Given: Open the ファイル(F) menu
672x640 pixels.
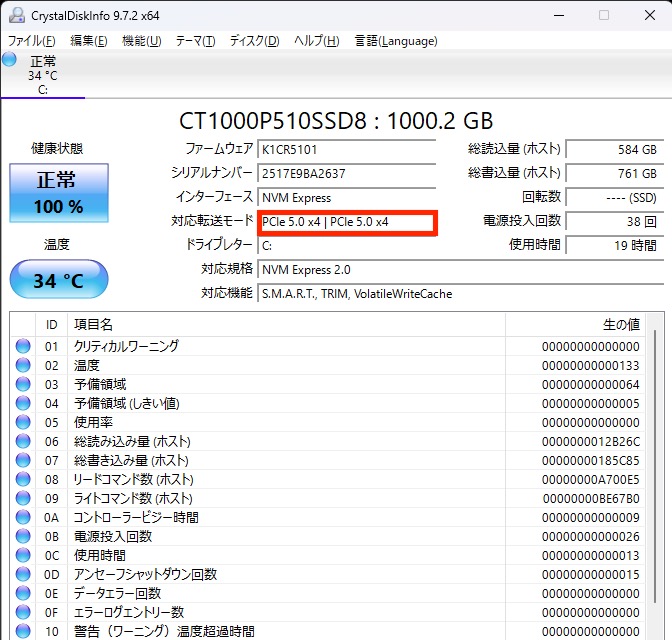Looking at the screenshot, I should click(32, 41).
